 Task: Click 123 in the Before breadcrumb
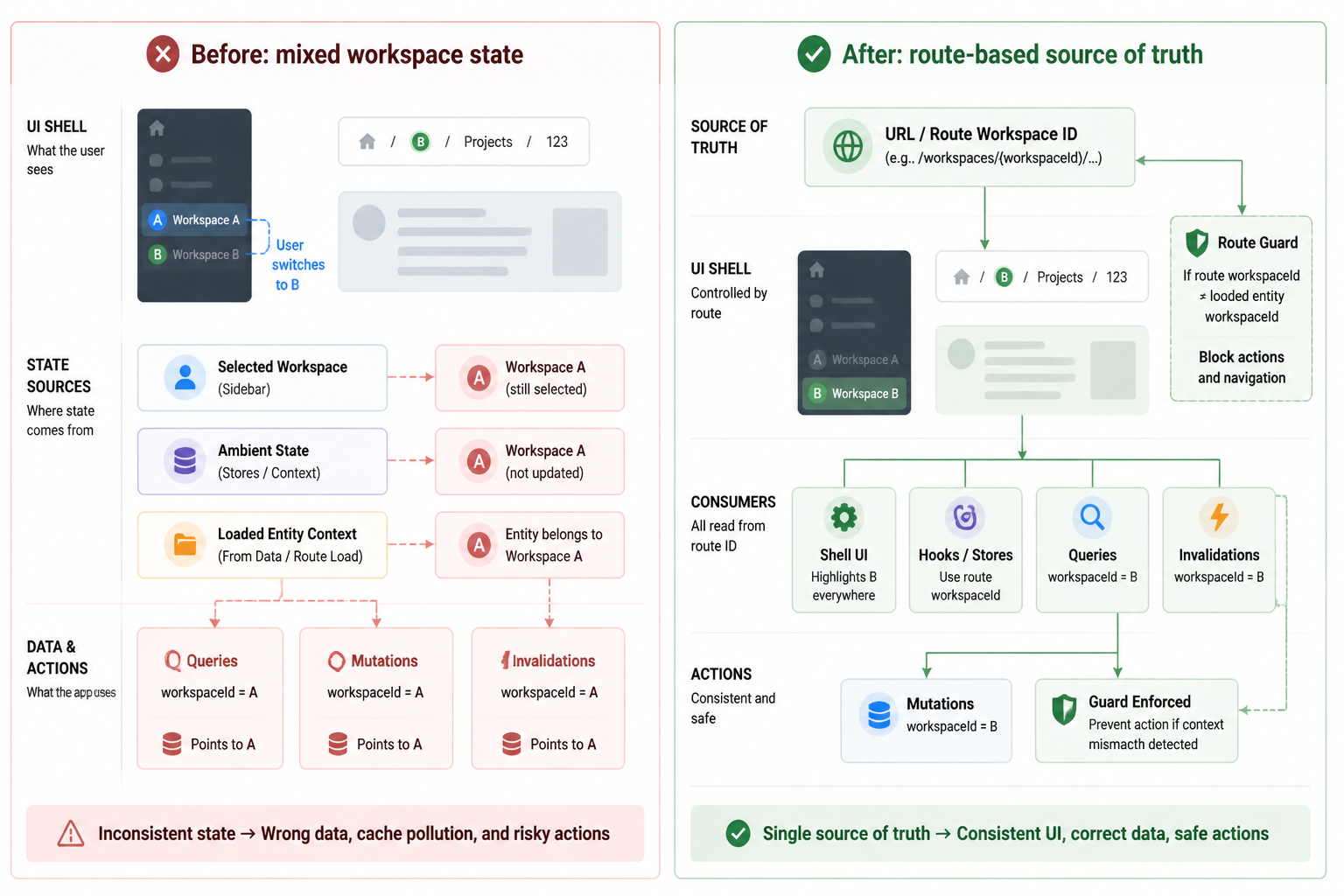pos(557,142)
